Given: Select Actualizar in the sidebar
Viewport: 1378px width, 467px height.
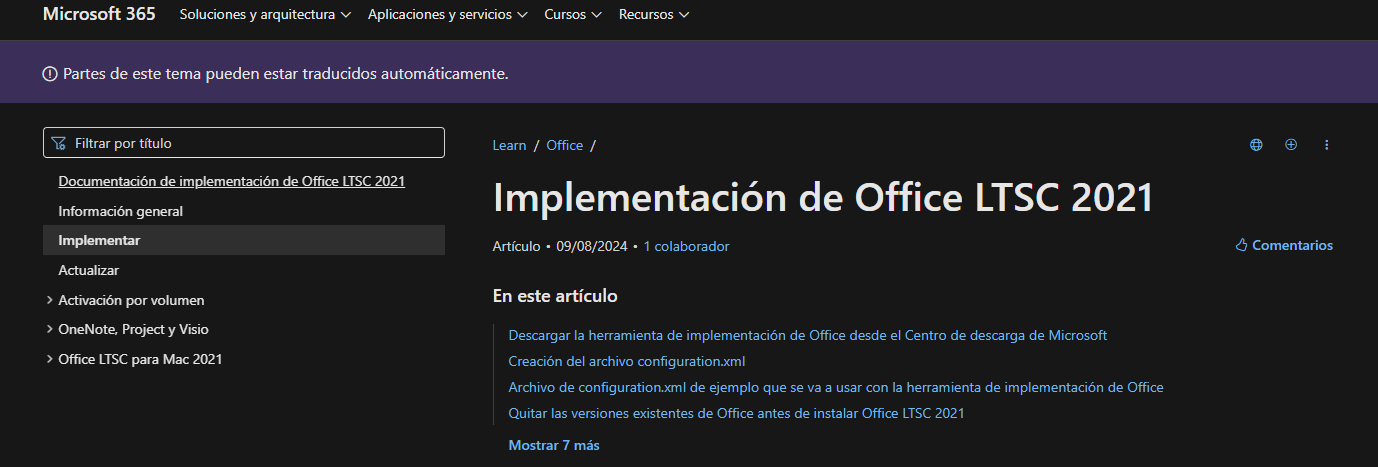Looking at the screenshot, I should coord(89,270).
